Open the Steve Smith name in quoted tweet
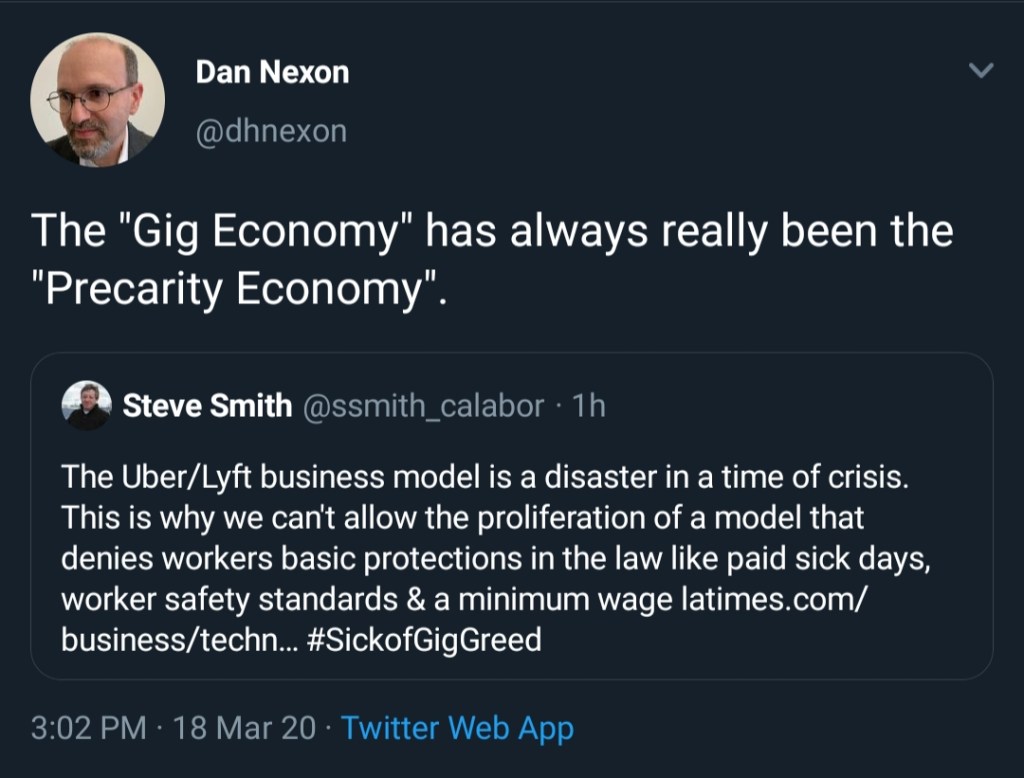 tap(207, 406)
